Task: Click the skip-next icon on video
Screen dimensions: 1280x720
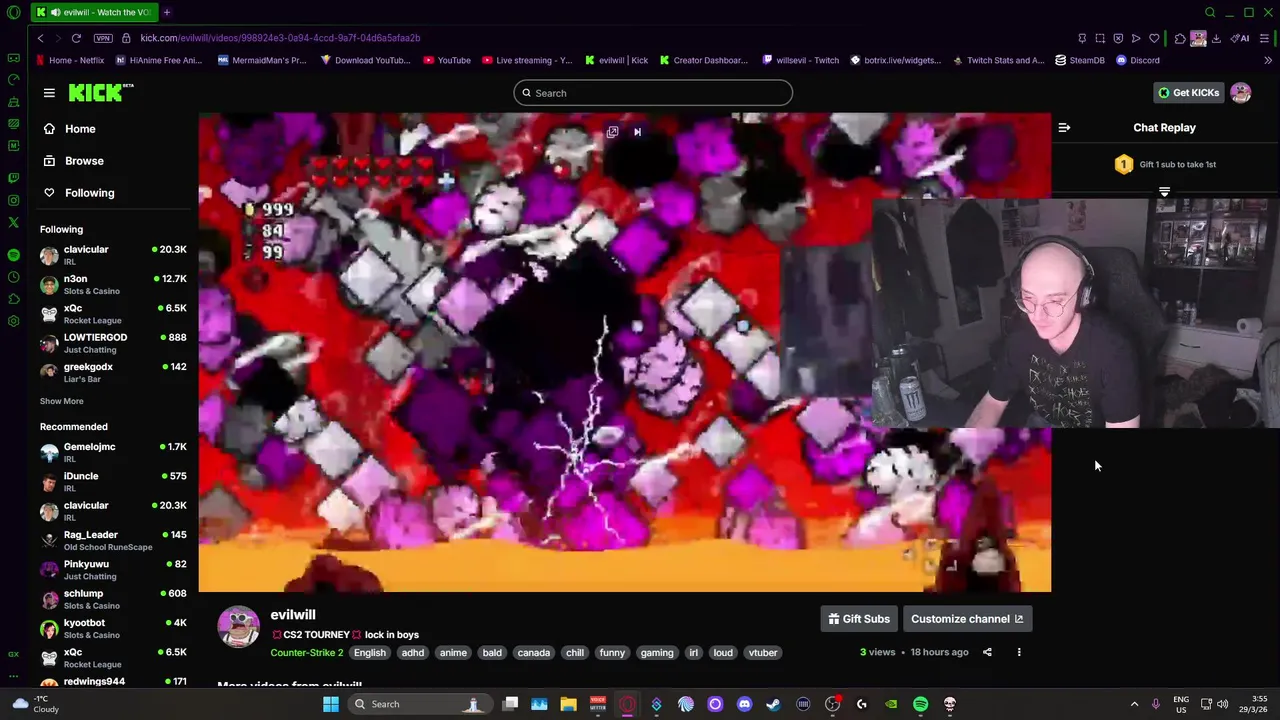Action: click(x=637, y=132)
